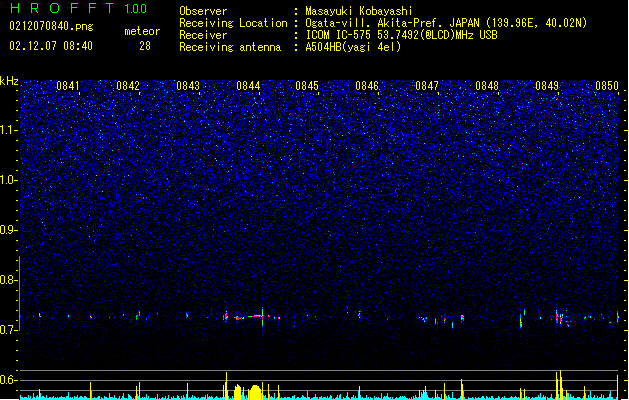Click the 0850 time marker
The width and height of the screenshot is (629, 400).
[607, 86]
